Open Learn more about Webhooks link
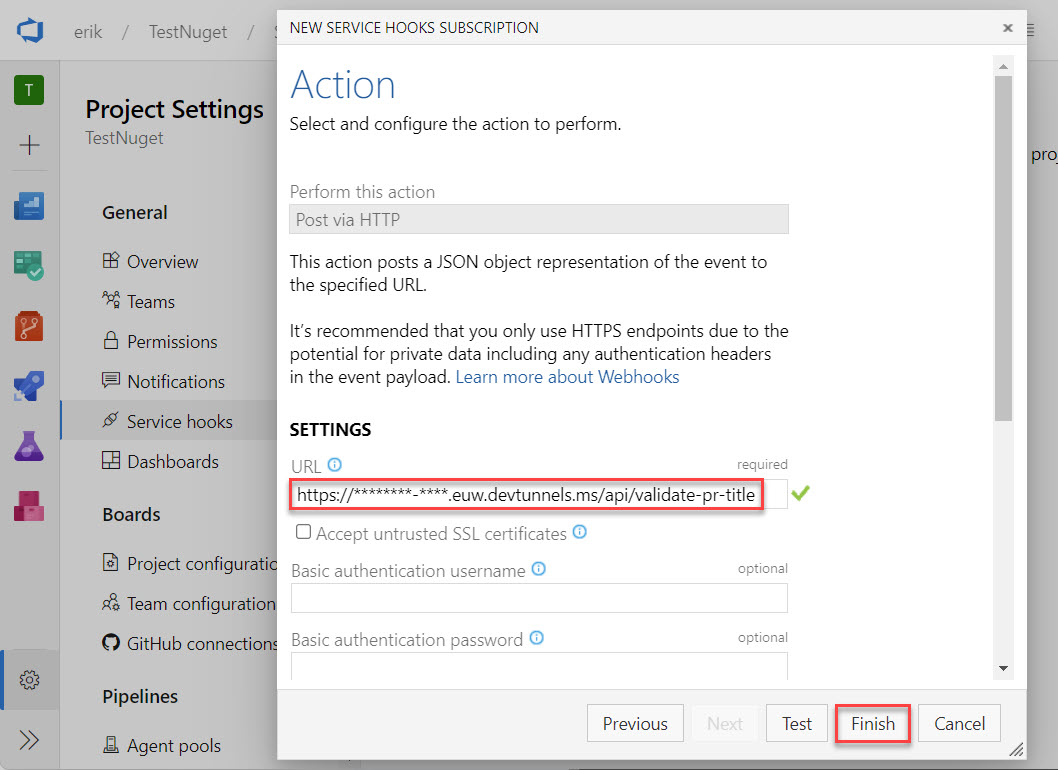 pyautogui.click(x=567, y=377)
